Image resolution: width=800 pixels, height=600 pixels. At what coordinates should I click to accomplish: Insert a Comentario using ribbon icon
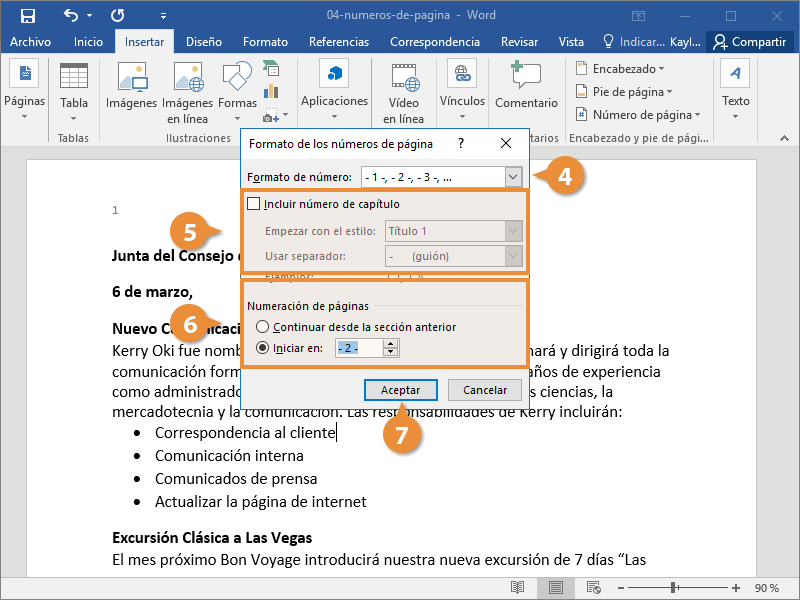pyautogui.click(x=526, y=76)
